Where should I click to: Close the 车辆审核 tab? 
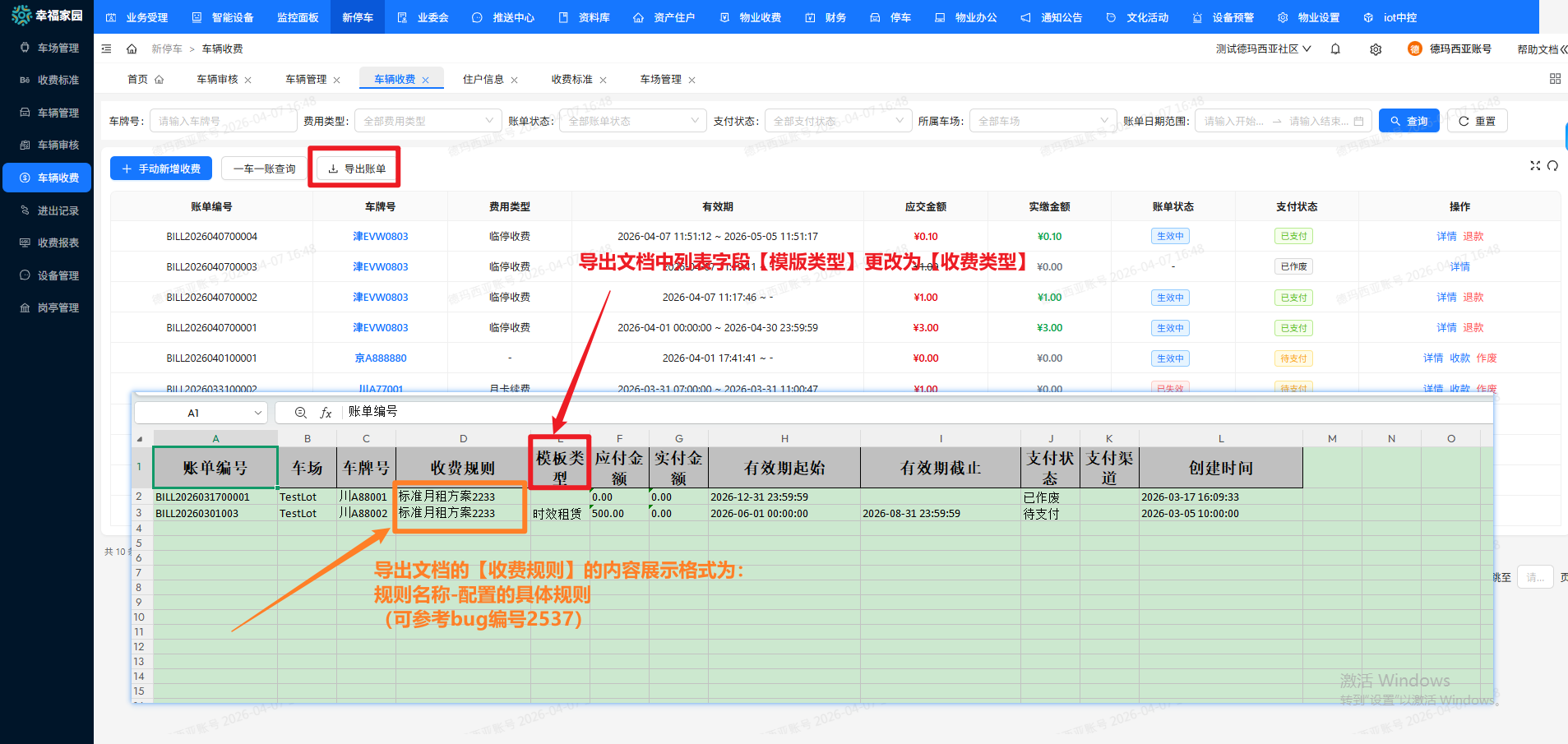(x=248, y=81)
